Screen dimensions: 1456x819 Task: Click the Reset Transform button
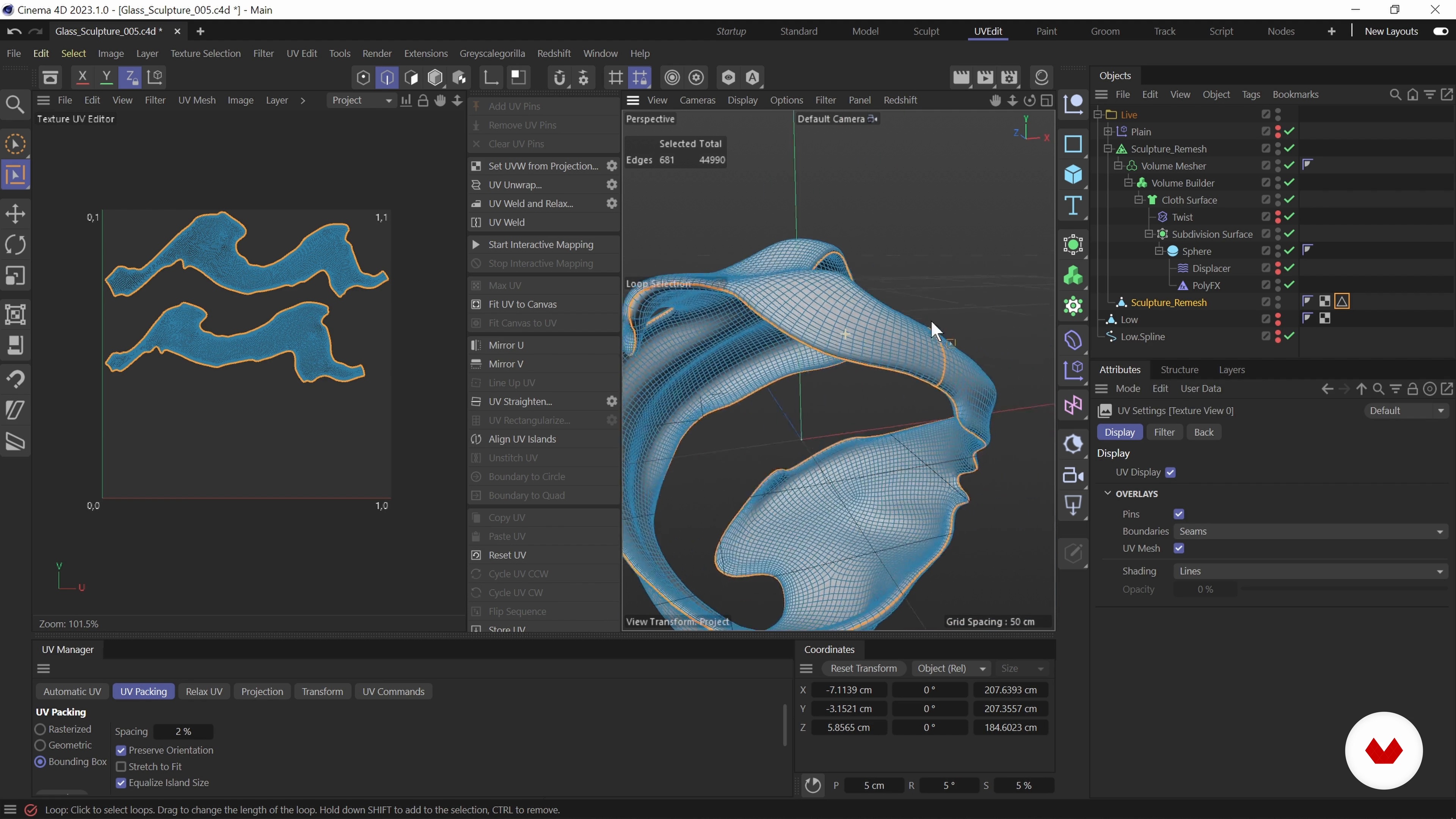click(863, 668)
